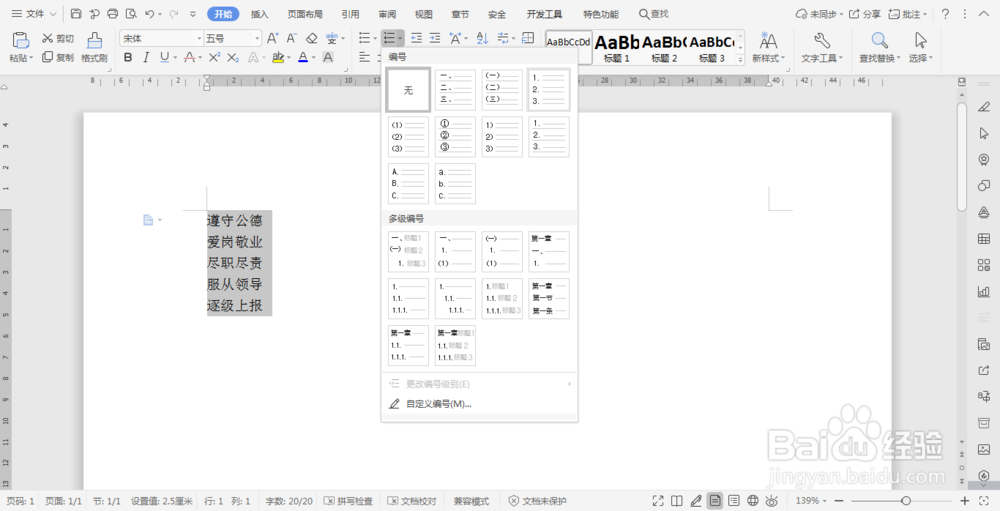This screenshot has width=1000, height=511.
Task: Click the Print icon in quick access toolbar
Action: [x=113, y=13]
